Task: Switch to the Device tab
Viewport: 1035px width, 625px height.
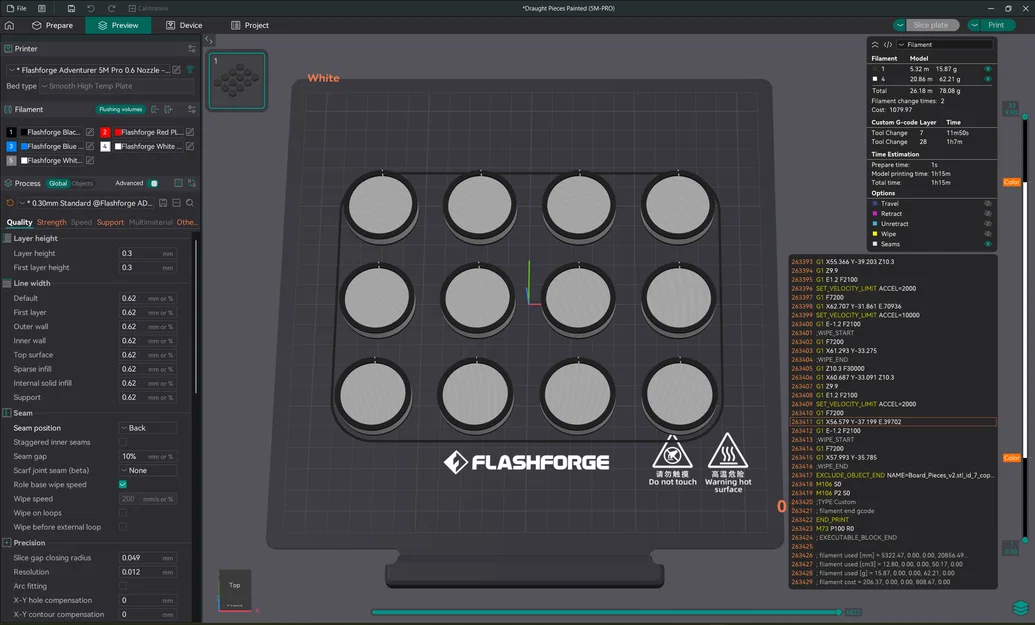Action: tap(184, 25)
